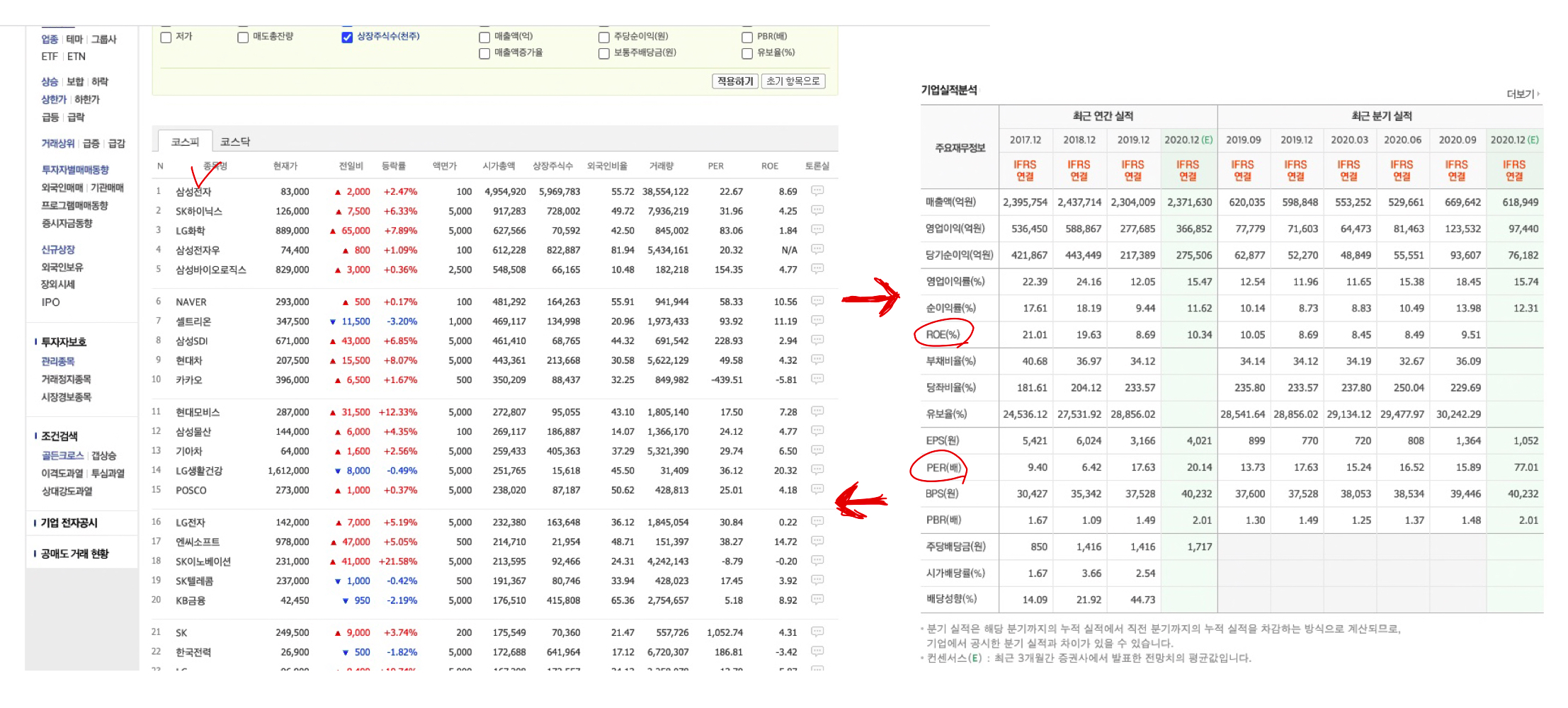Open the 기업 전자공시 section link
The image size is (1568, 708).
coord(69,523)
